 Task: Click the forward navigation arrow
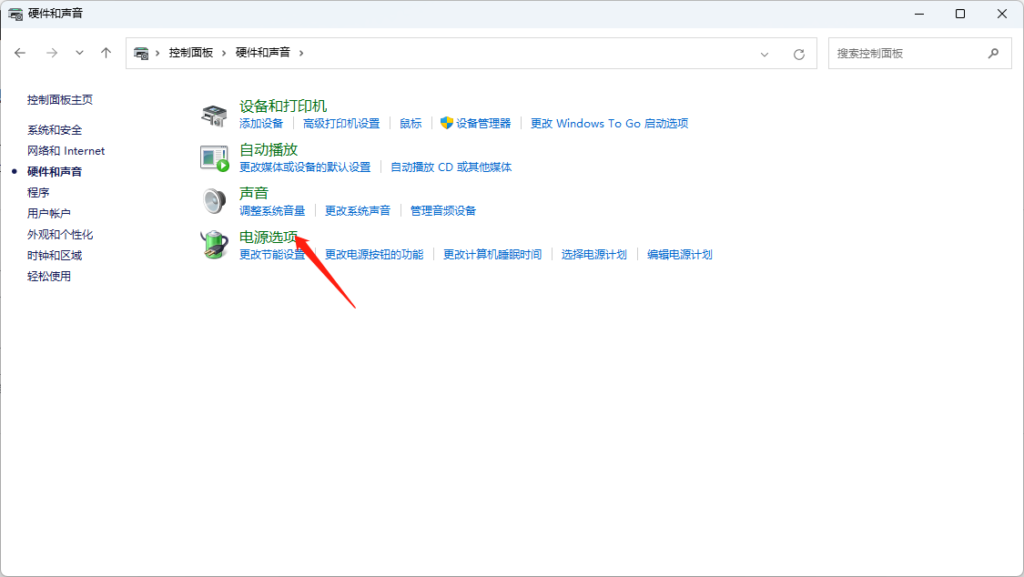pyautogui.click(x=52, y=53)
